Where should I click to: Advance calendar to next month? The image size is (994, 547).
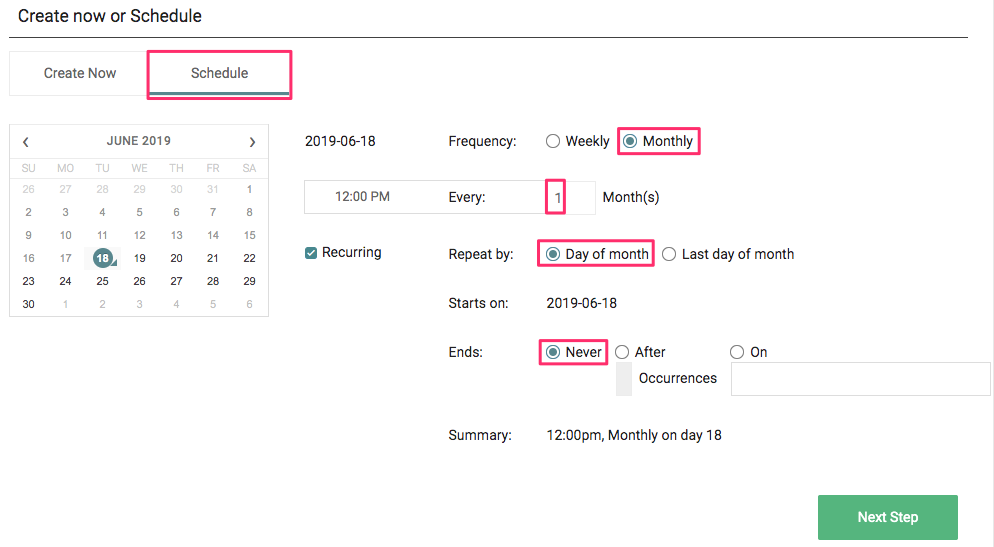pyautogui.click(x=252, y=142)
